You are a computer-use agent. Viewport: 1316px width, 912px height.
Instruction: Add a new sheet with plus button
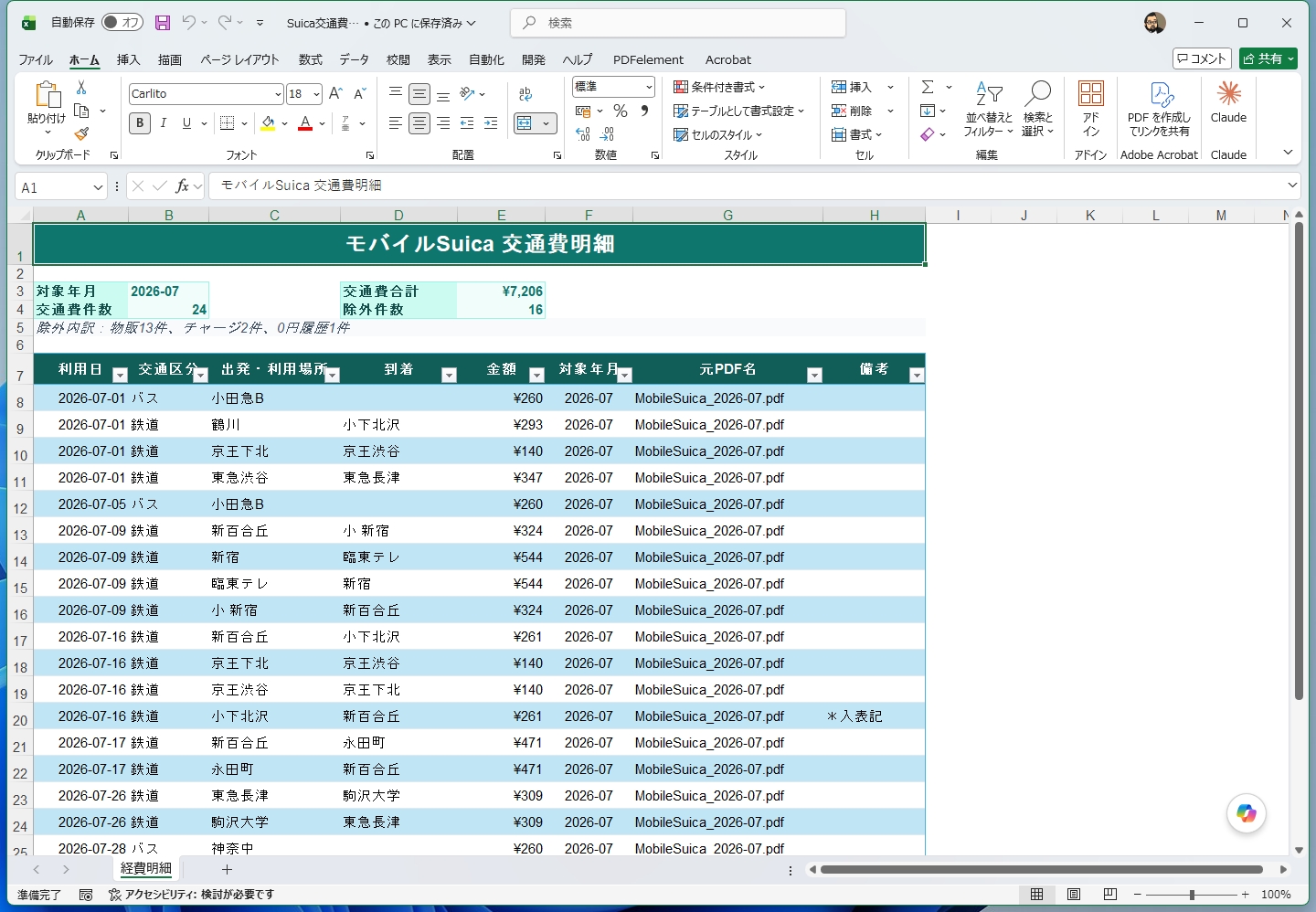click(227, 869)
